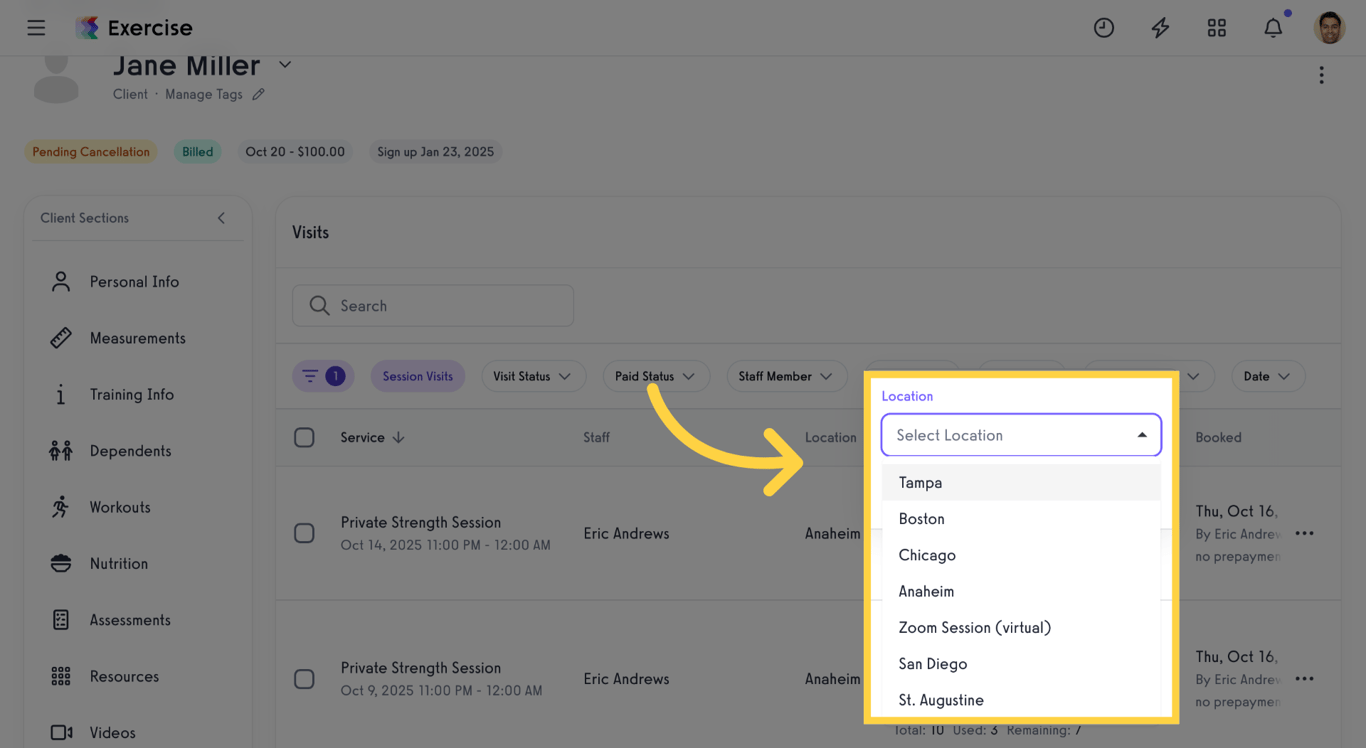The image size is (1366, 748).
Task: Edit tags with the pencil icon
Action: tap(258, 94)
